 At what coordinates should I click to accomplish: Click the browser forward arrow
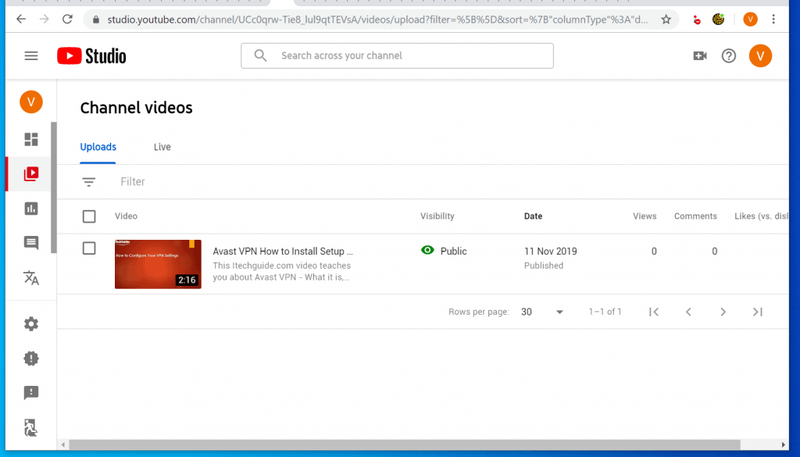coord(44,19)
